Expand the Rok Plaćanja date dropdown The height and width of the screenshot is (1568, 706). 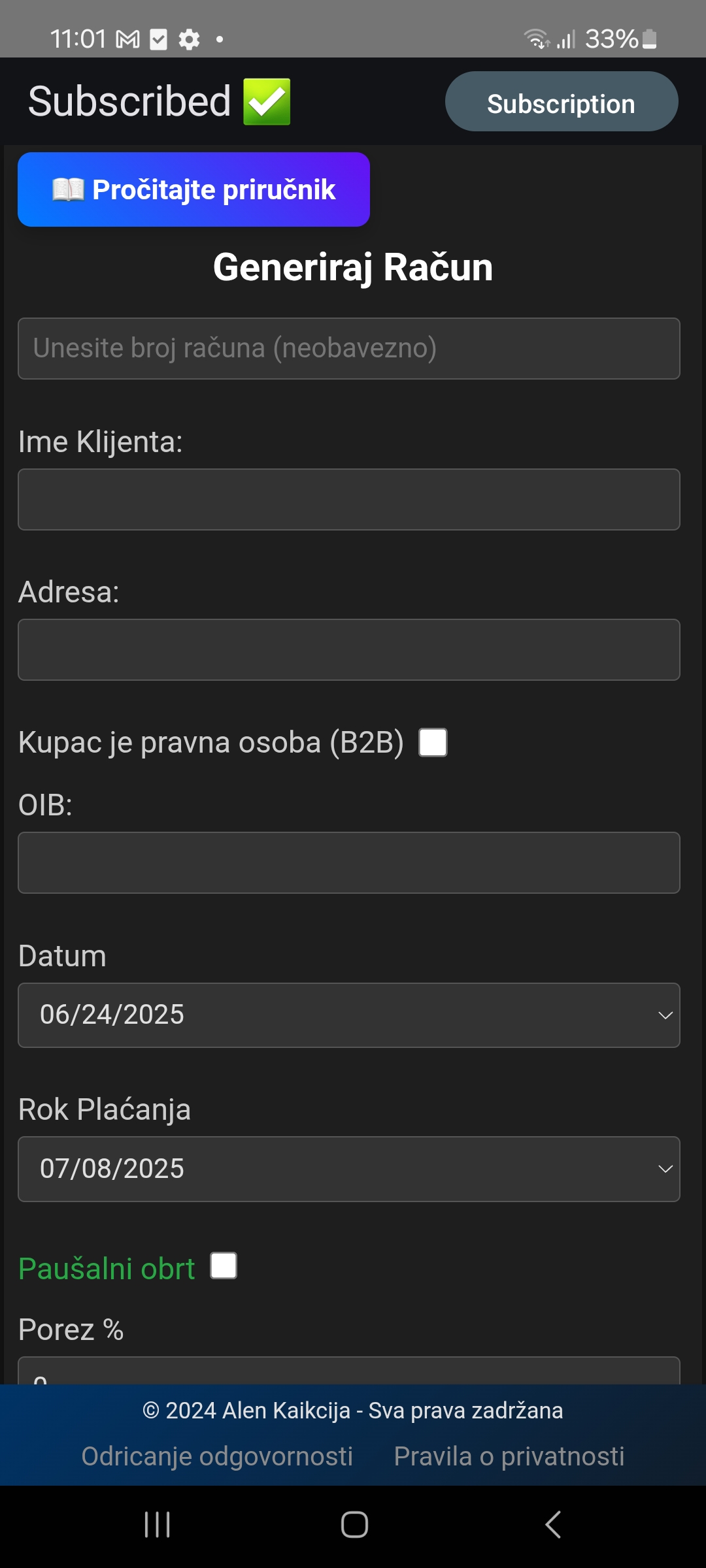click(x=349, y=1169)
